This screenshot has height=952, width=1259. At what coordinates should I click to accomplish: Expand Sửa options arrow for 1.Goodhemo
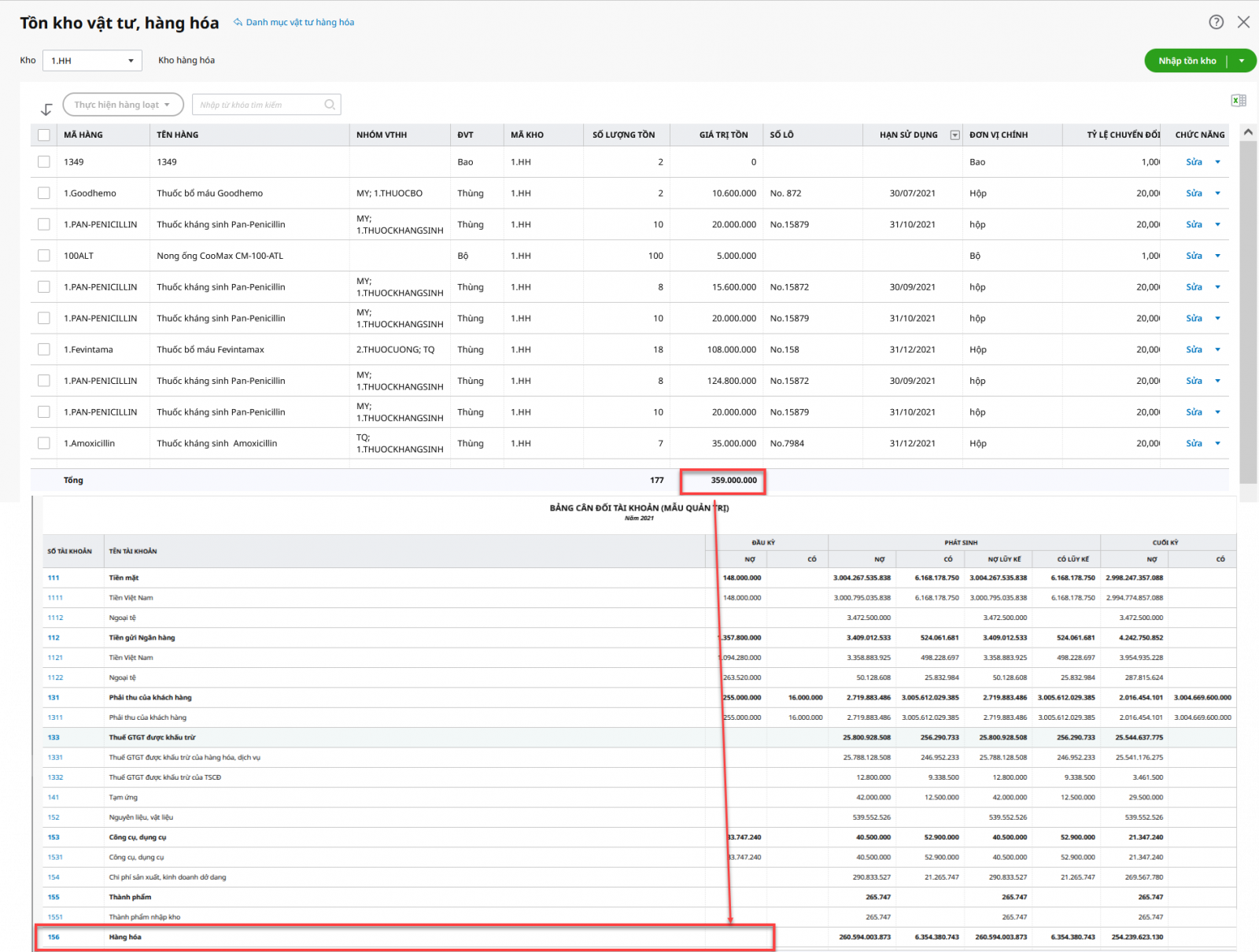(1217, 194)
